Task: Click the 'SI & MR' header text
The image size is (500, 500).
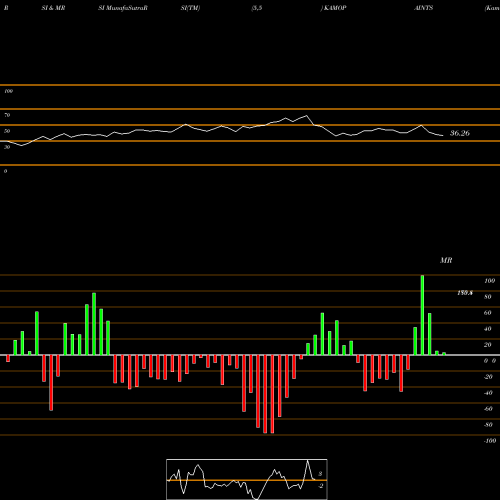Action: (x=53, y=8)
